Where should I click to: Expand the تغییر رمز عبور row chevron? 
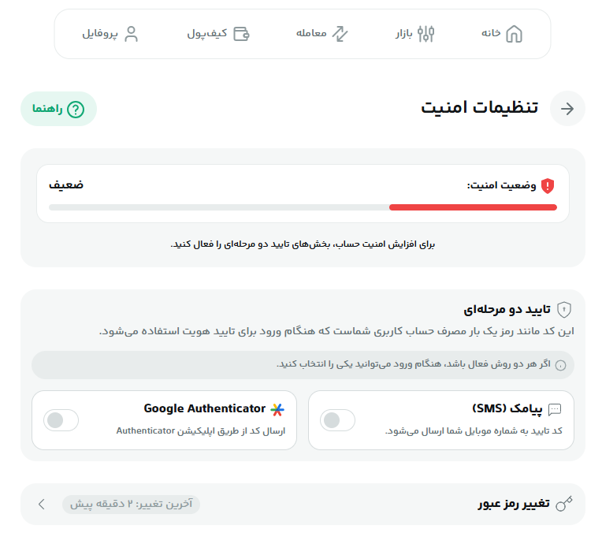(42, 504)
